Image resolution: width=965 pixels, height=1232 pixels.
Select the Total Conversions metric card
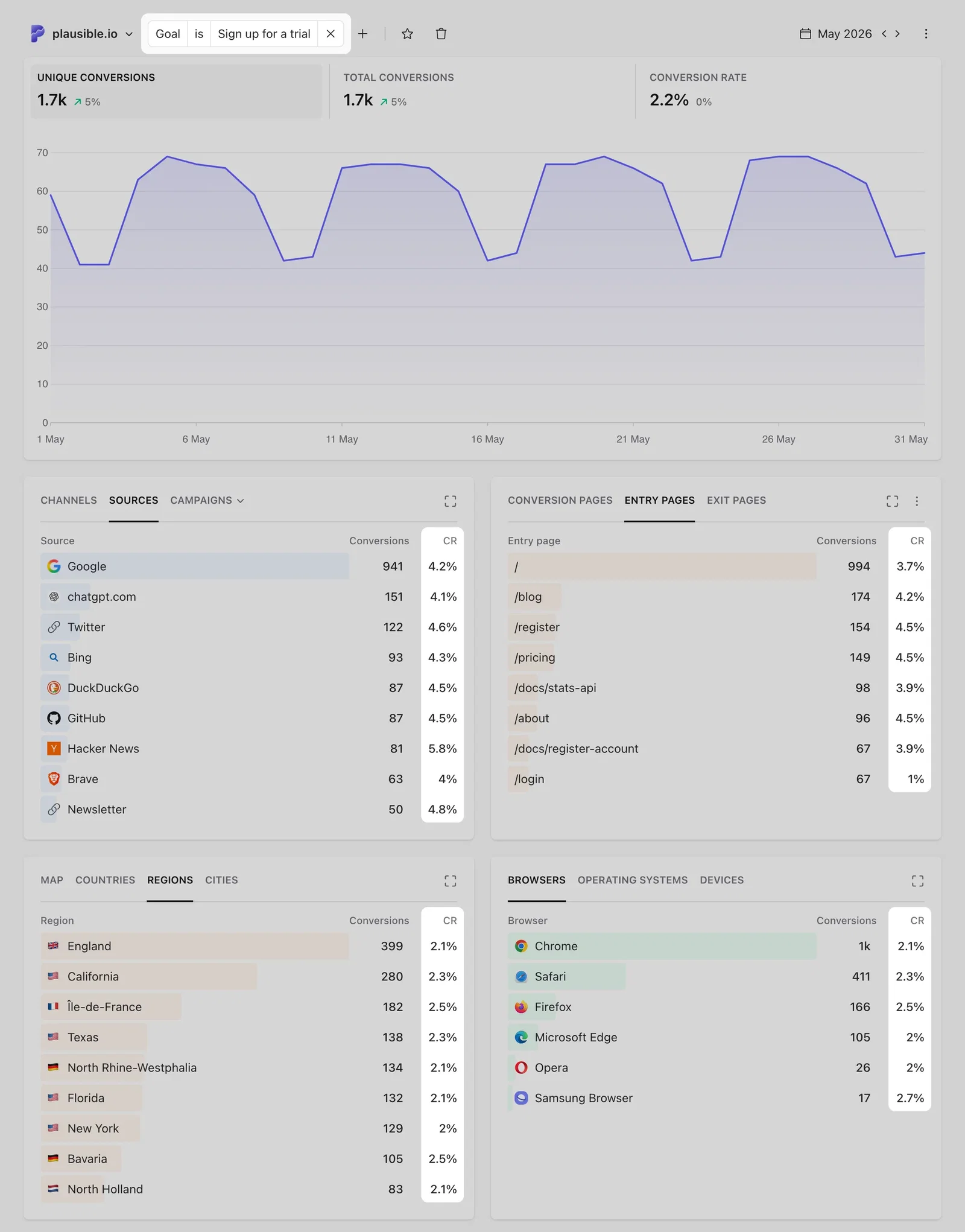pos(481,91)
